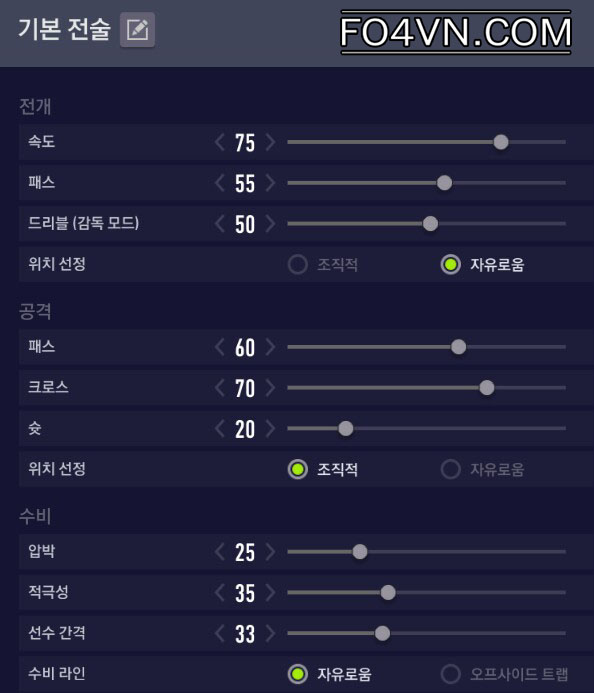The image size is (594, 693).
Task: Click the 속도 slider handle
Action: pyautogui.click(x=501, y=142)
